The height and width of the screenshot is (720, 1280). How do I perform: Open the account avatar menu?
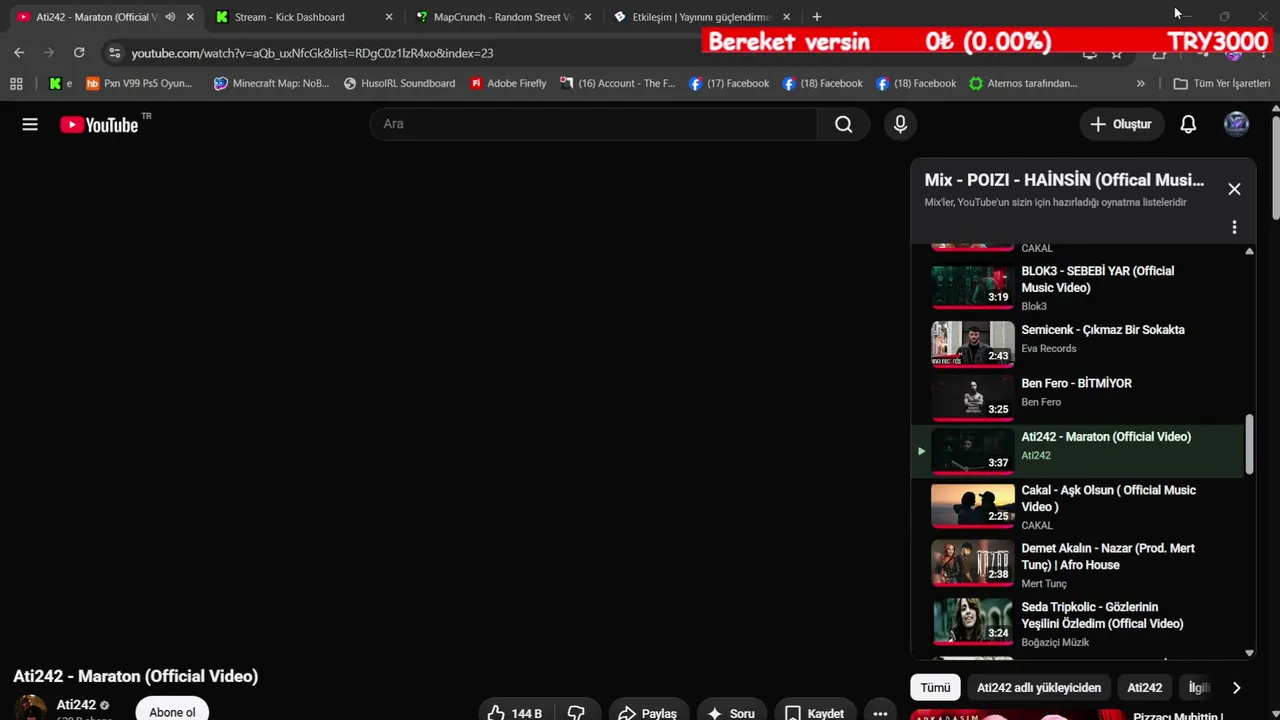tap(1236, 124)
